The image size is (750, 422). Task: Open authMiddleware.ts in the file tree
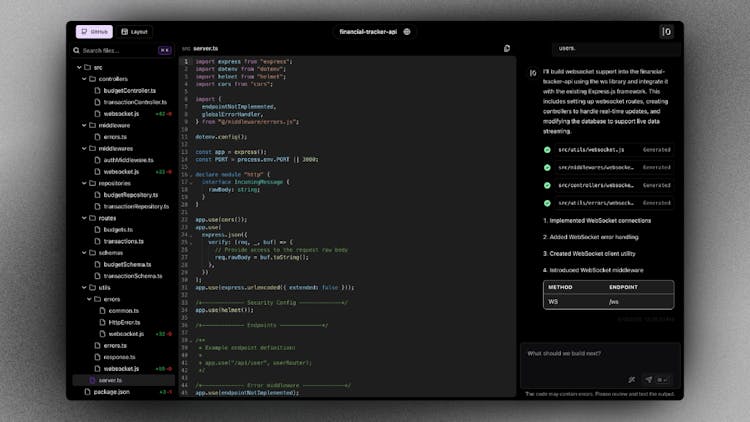(129, 160)
